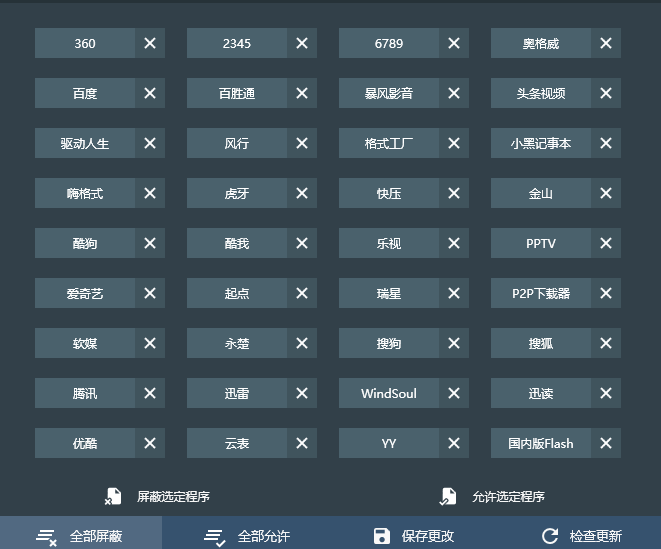
Task: Select the 国内版Flash program tile
Action: coord(541,443)
